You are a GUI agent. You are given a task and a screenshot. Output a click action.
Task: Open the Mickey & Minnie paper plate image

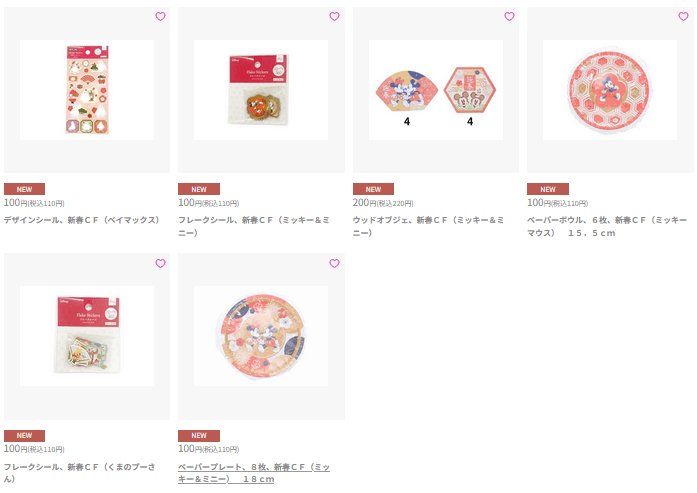pyautogui.click(x=261, y=336)
